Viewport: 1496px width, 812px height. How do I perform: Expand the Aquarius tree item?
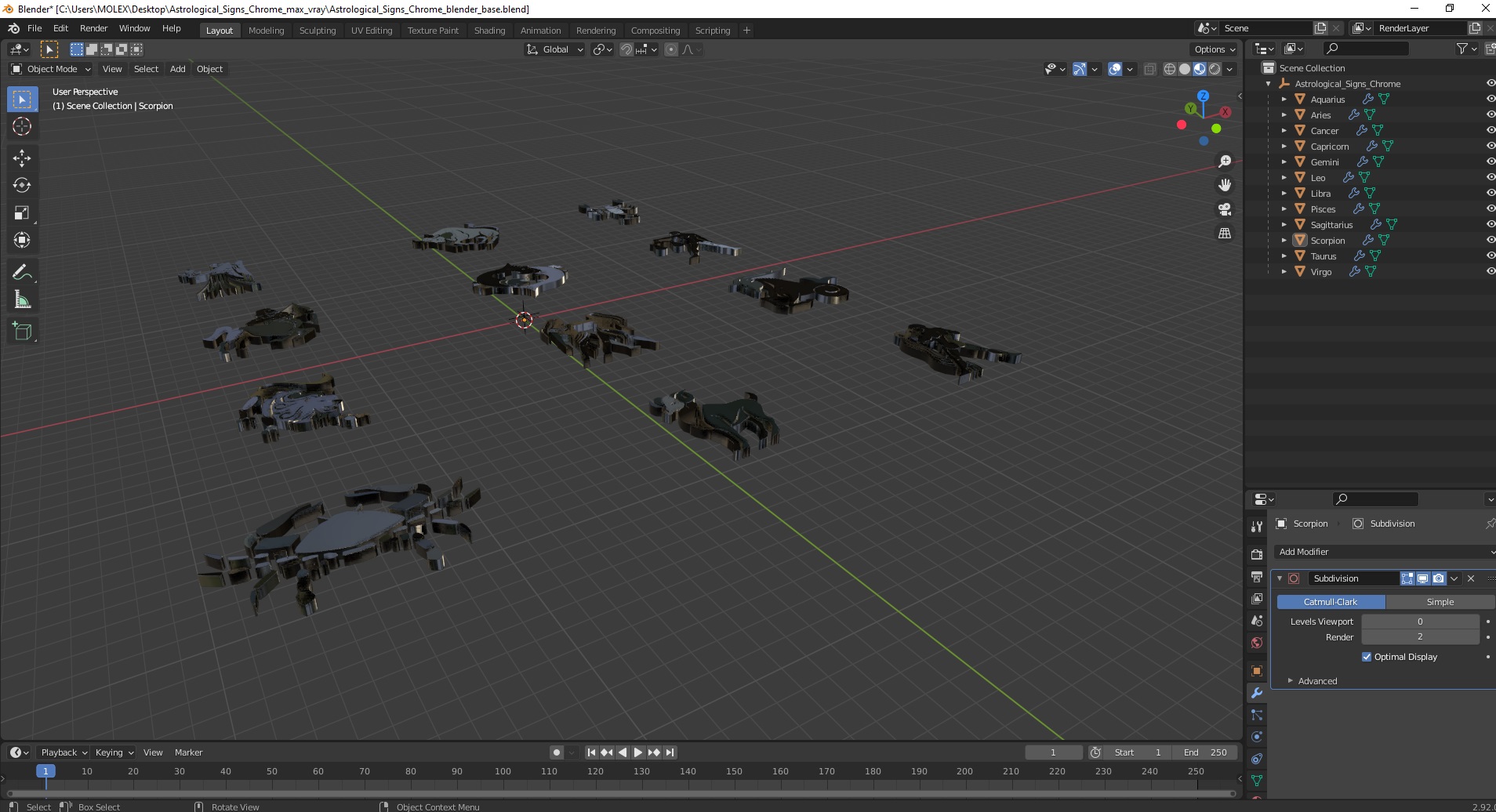pos(1284,100)
